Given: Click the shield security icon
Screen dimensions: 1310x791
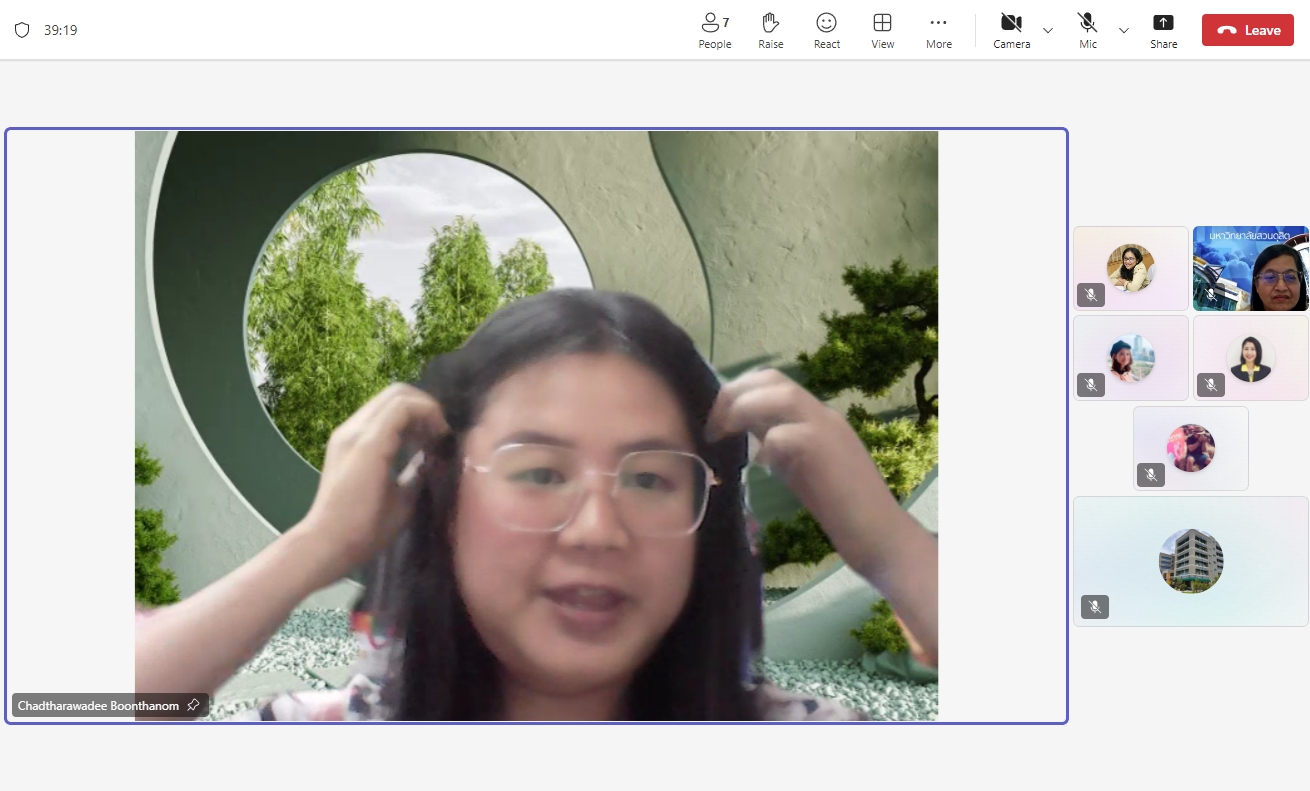Looking at the screenshot, I should (22, 30).
